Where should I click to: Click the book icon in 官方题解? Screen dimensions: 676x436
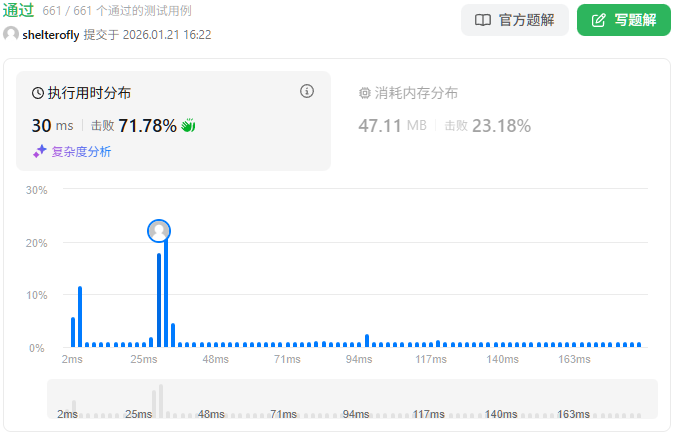click(x=483, y=20)
